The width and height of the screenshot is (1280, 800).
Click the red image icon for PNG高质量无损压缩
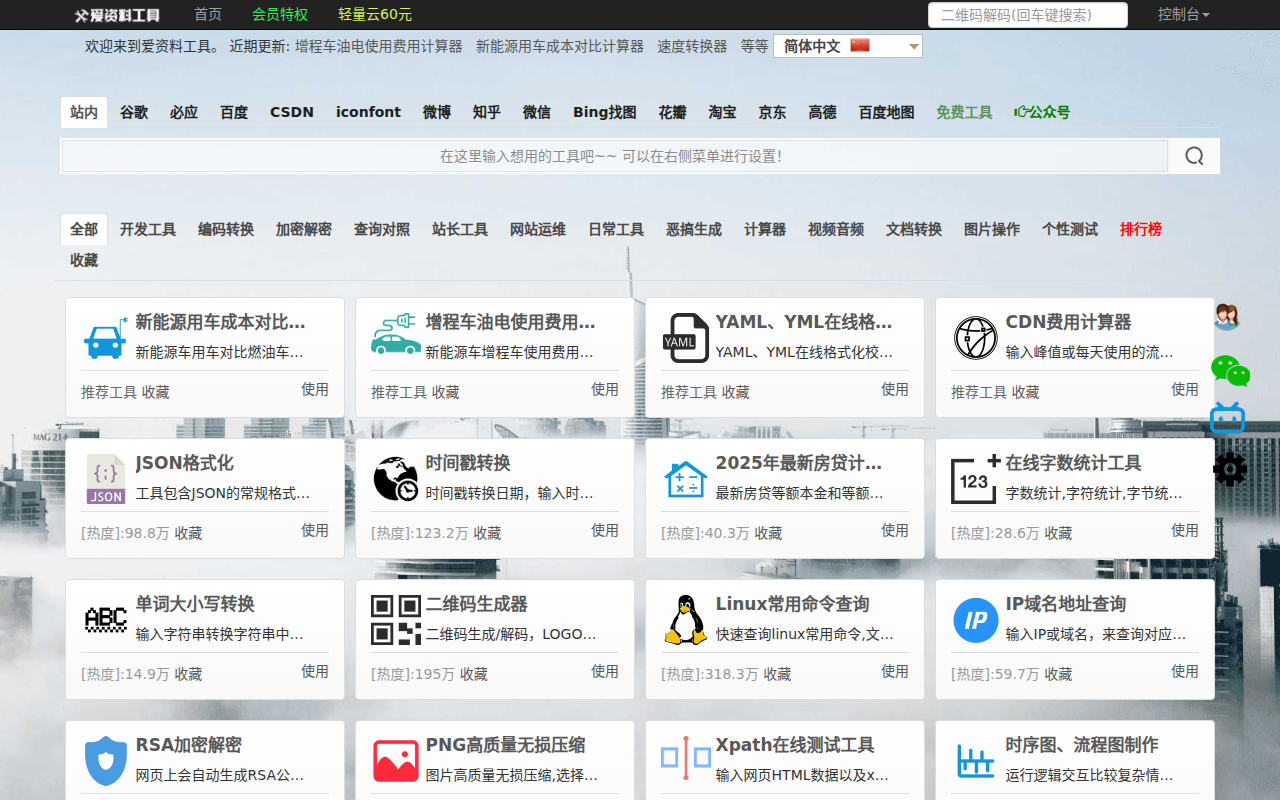[x=395, y=760]
